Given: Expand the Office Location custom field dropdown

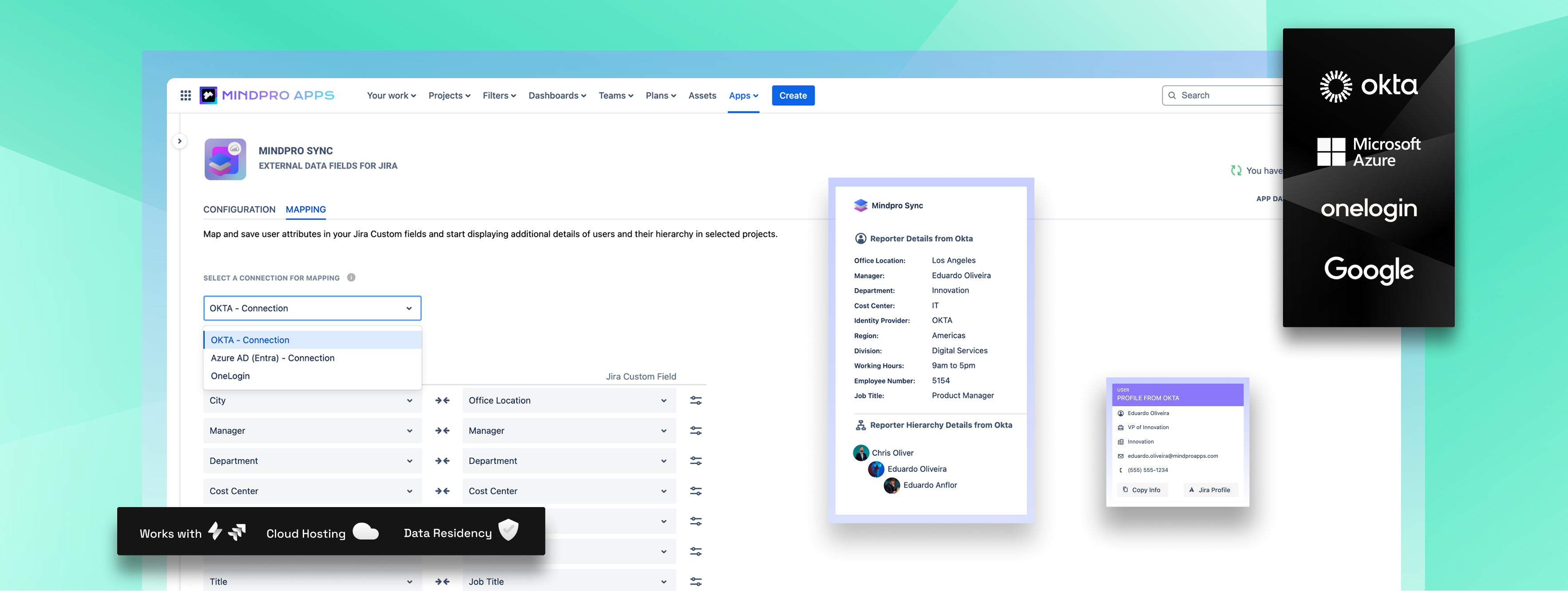Looking at the screenshot, I should coord(569,401).
